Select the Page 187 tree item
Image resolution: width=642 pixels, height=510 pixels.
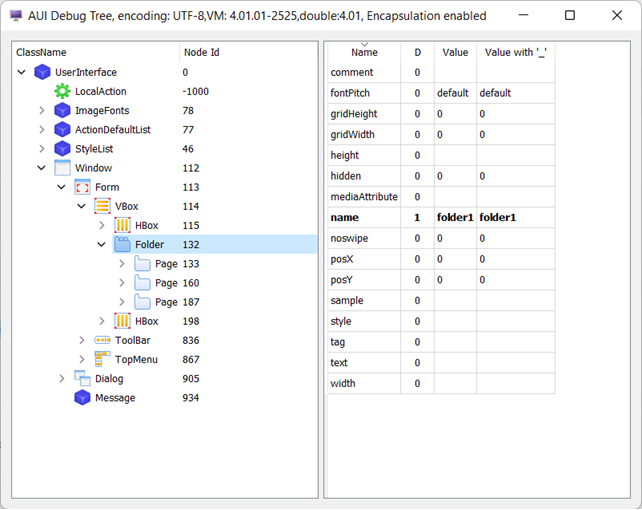[166, 302]
